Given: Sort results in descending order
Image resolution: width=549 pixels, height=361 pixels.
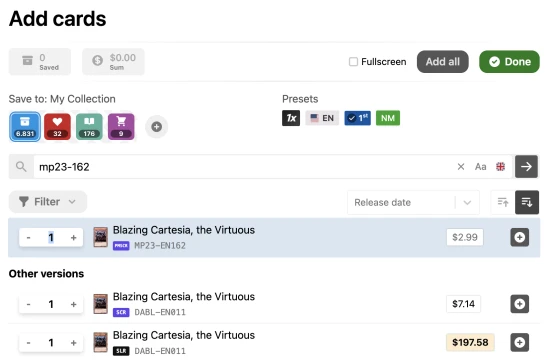Looking at the screenshot, I should tap(527, 202).
